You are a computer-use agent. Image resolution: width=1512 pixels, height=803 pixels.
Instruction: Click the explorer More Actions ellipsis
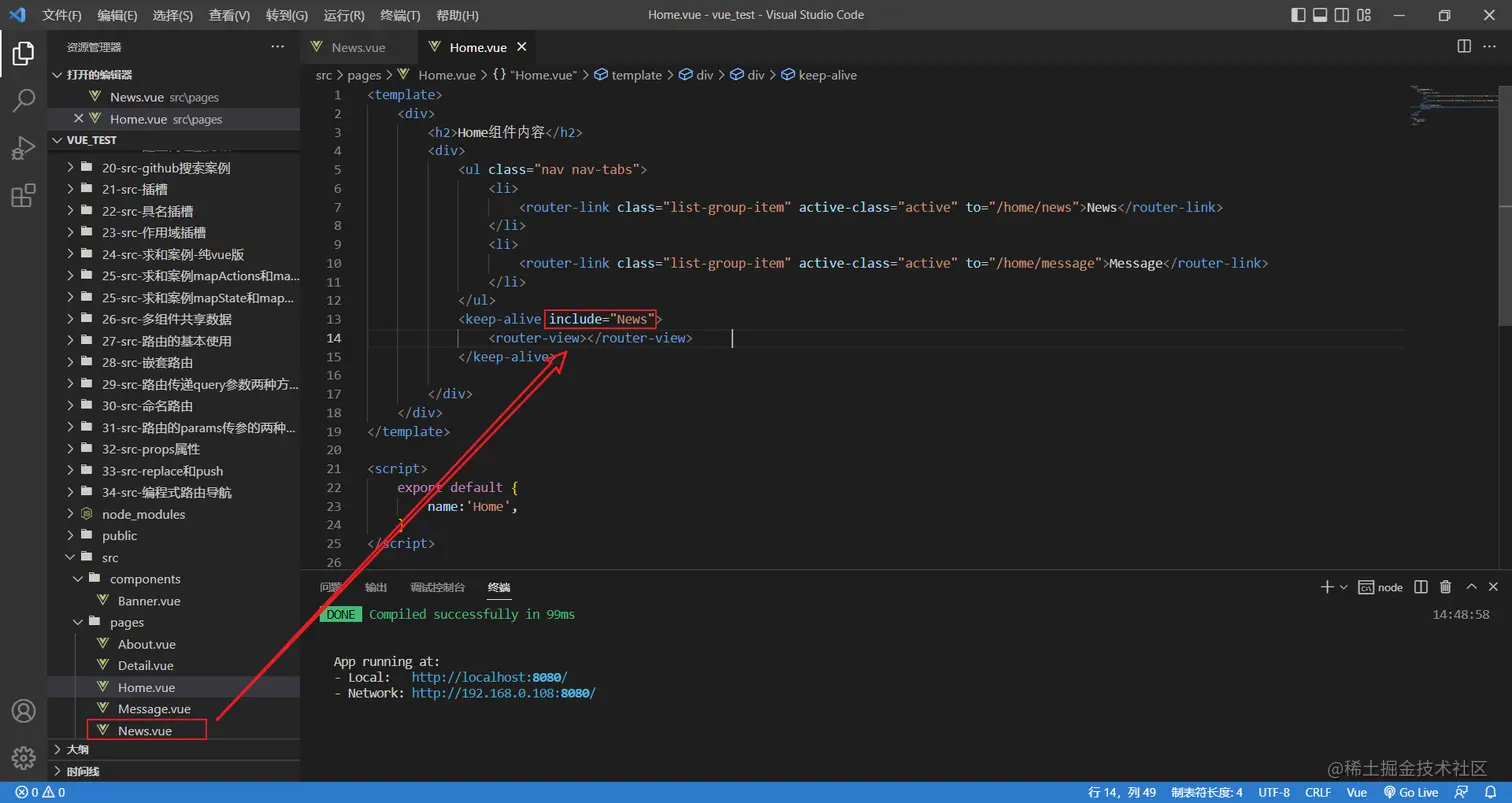pyautogui.click(x=277, y=47)
